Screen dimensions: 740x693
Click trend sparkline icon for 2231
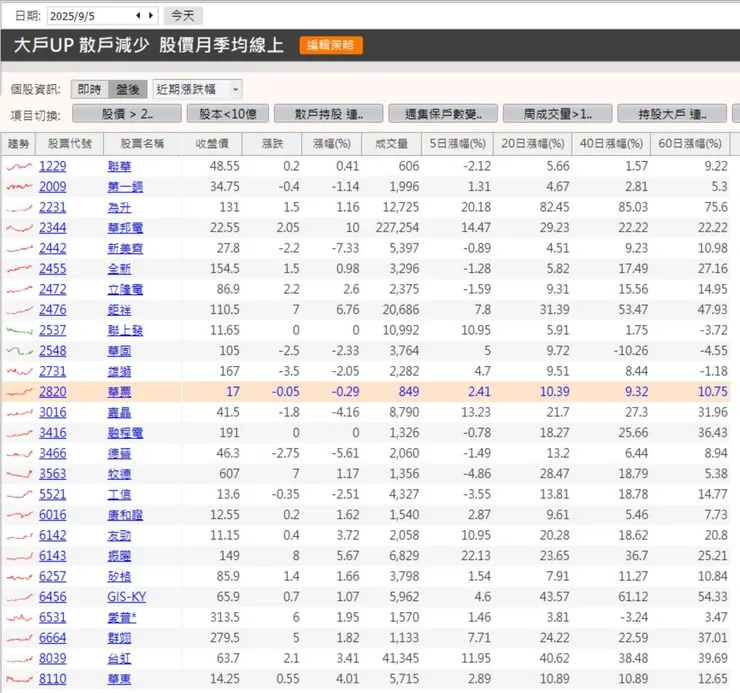(19, 207)
